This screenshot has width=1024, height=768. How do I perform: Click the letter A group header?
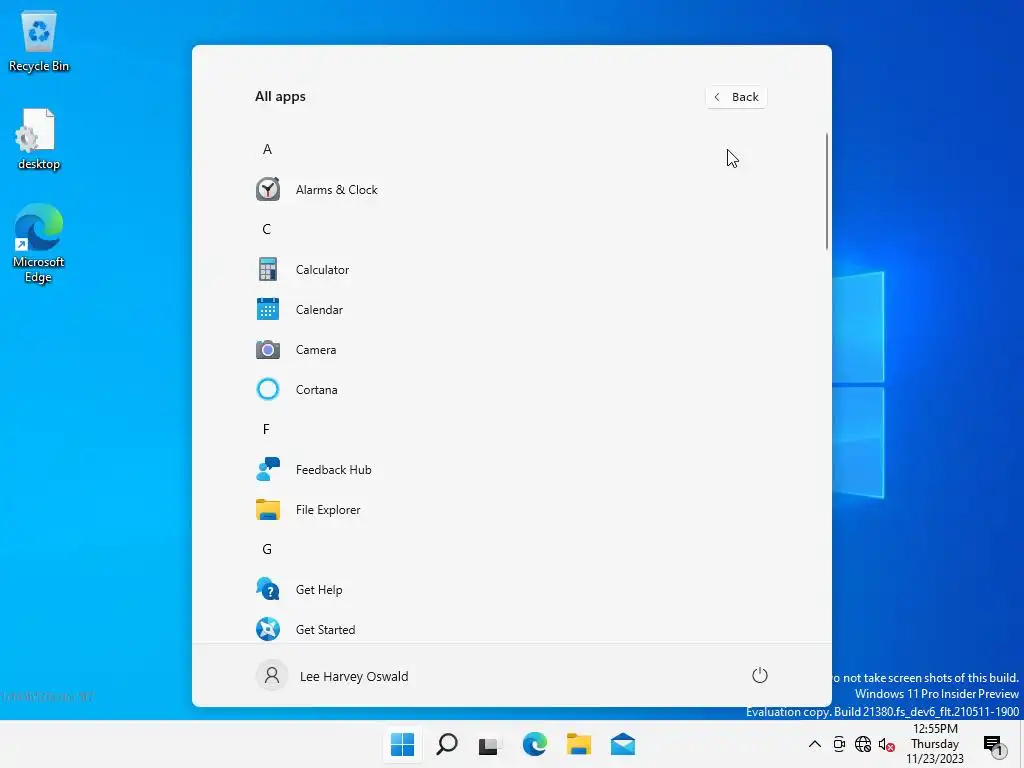pyautogui.click(x=267, y=150)
